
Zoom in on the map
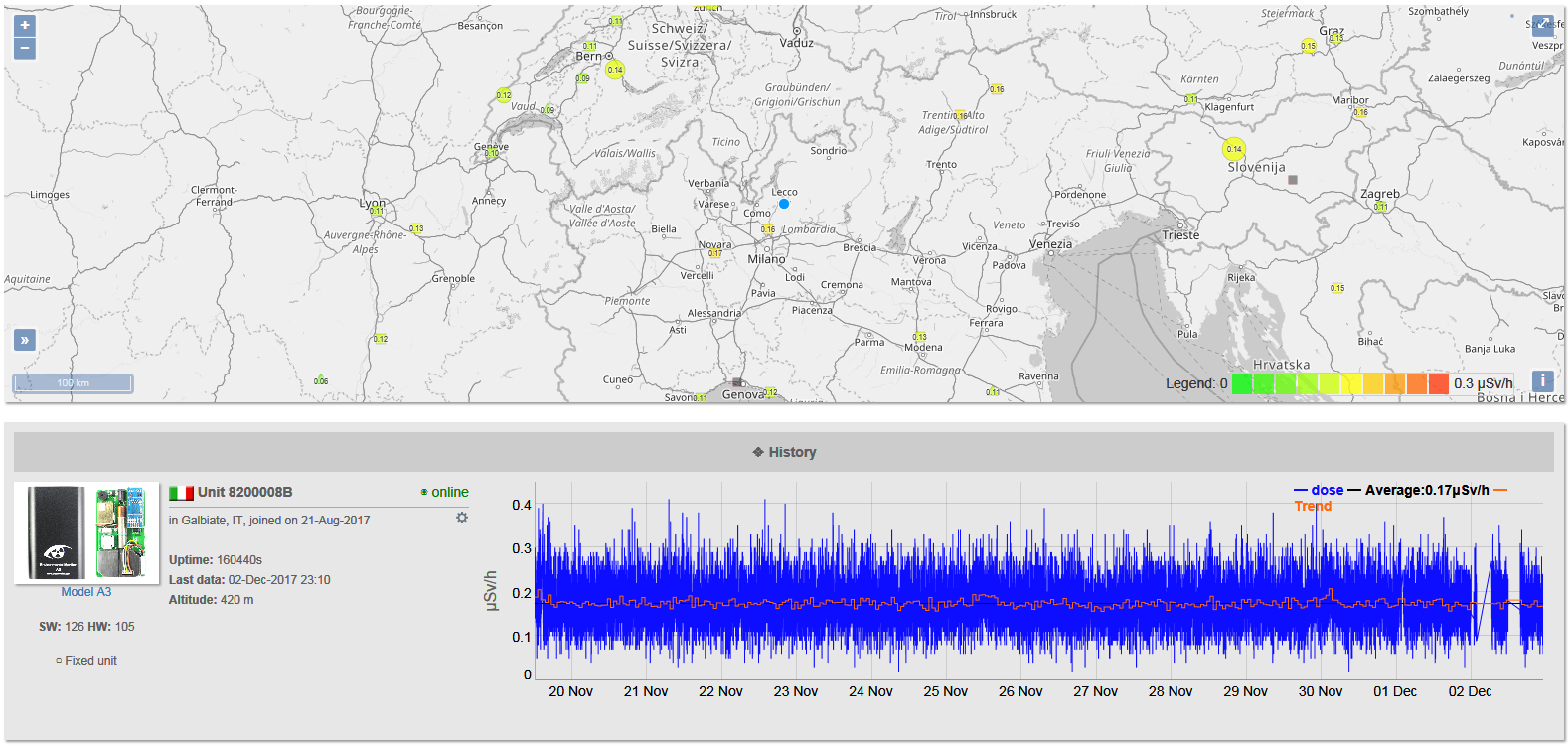tap(25, 25)
